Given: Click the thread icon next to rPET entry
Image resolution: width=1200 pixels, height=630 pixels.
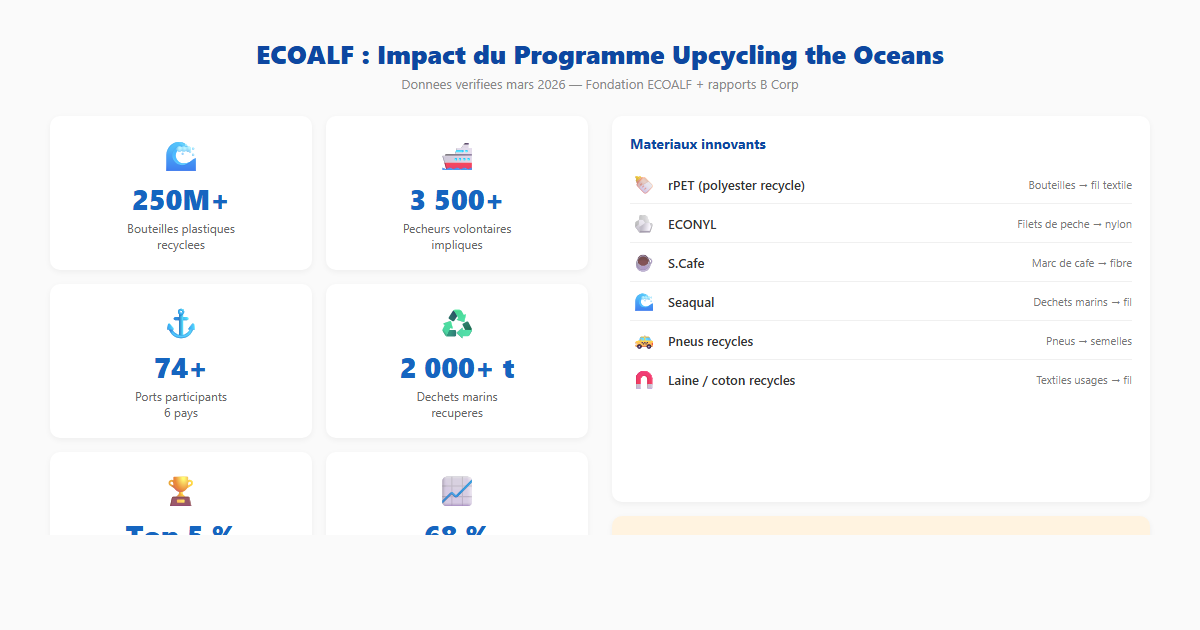Looking at the screenshot, I should (644, 185).
